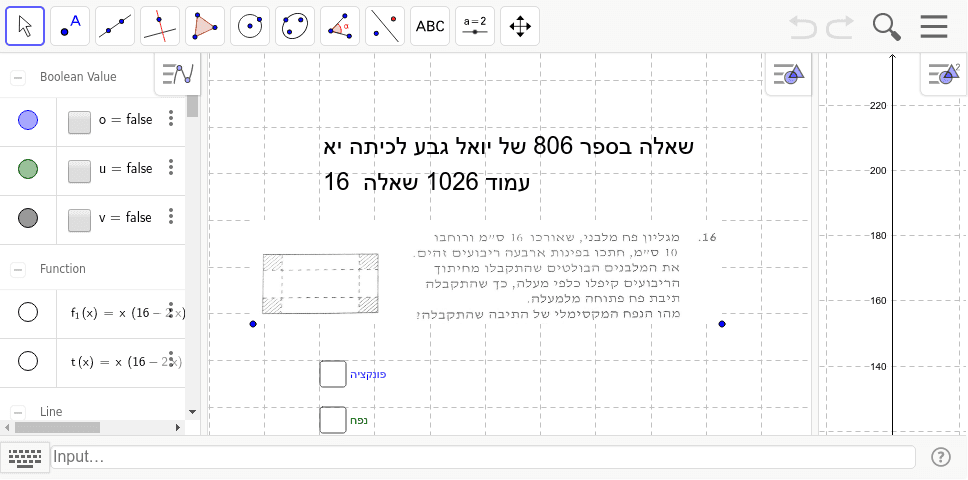Image resolution: width=968 pixels, height=480 pixels.
Task: Select the ABC Text tool
Action: point(431,26)
